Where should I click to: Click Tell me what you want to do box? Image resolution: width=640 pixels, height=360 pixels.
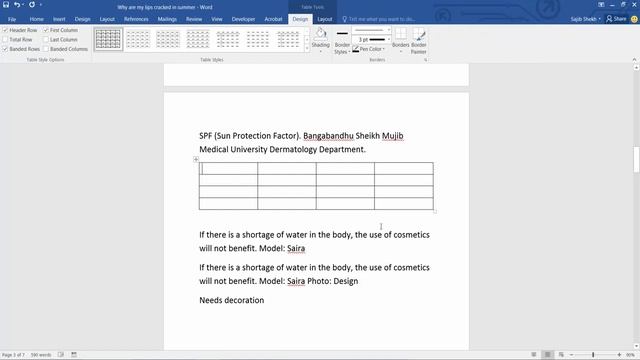click(x=379, y=19)
